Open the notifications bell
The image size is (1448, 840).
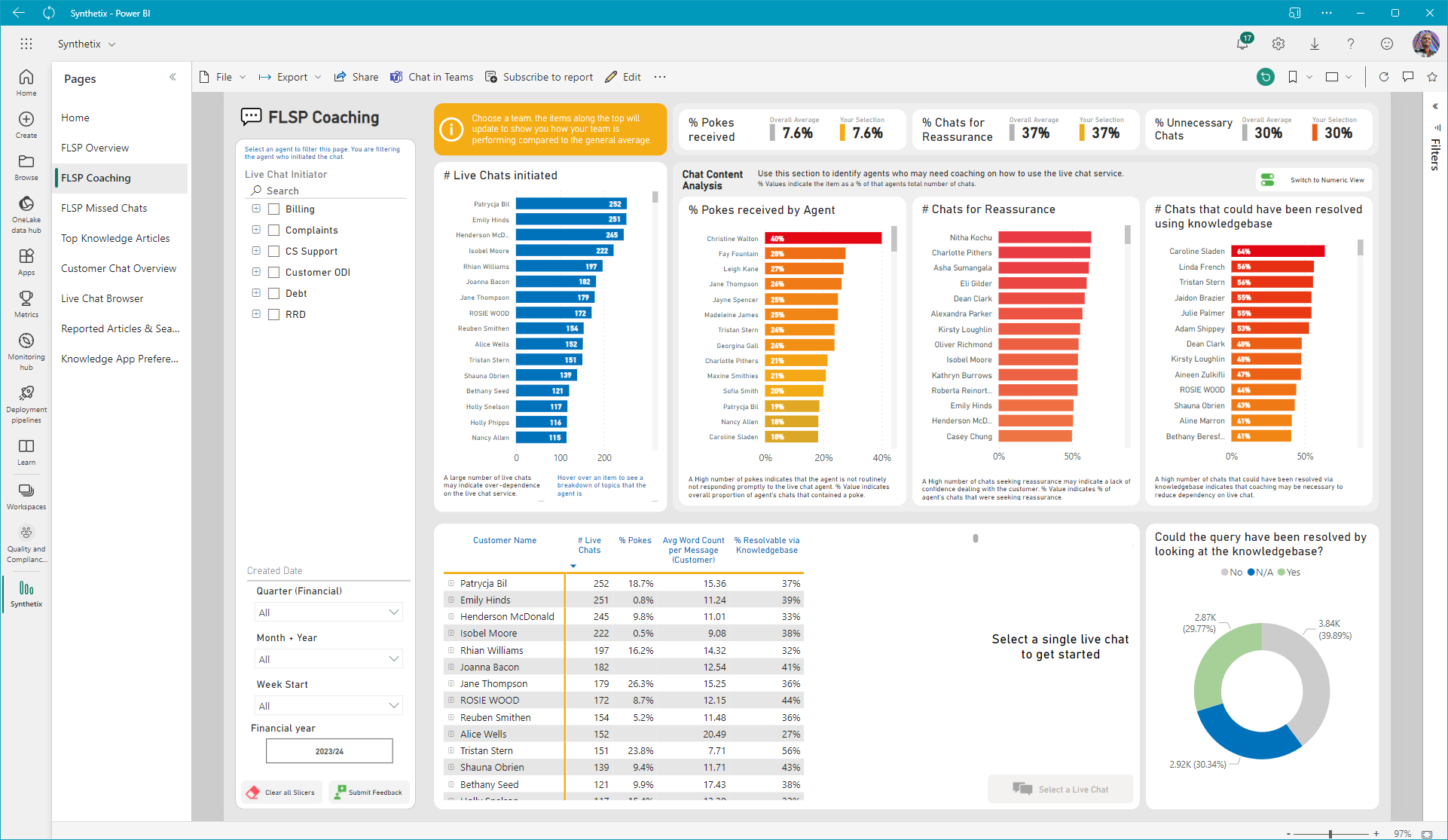point(1242,44)
